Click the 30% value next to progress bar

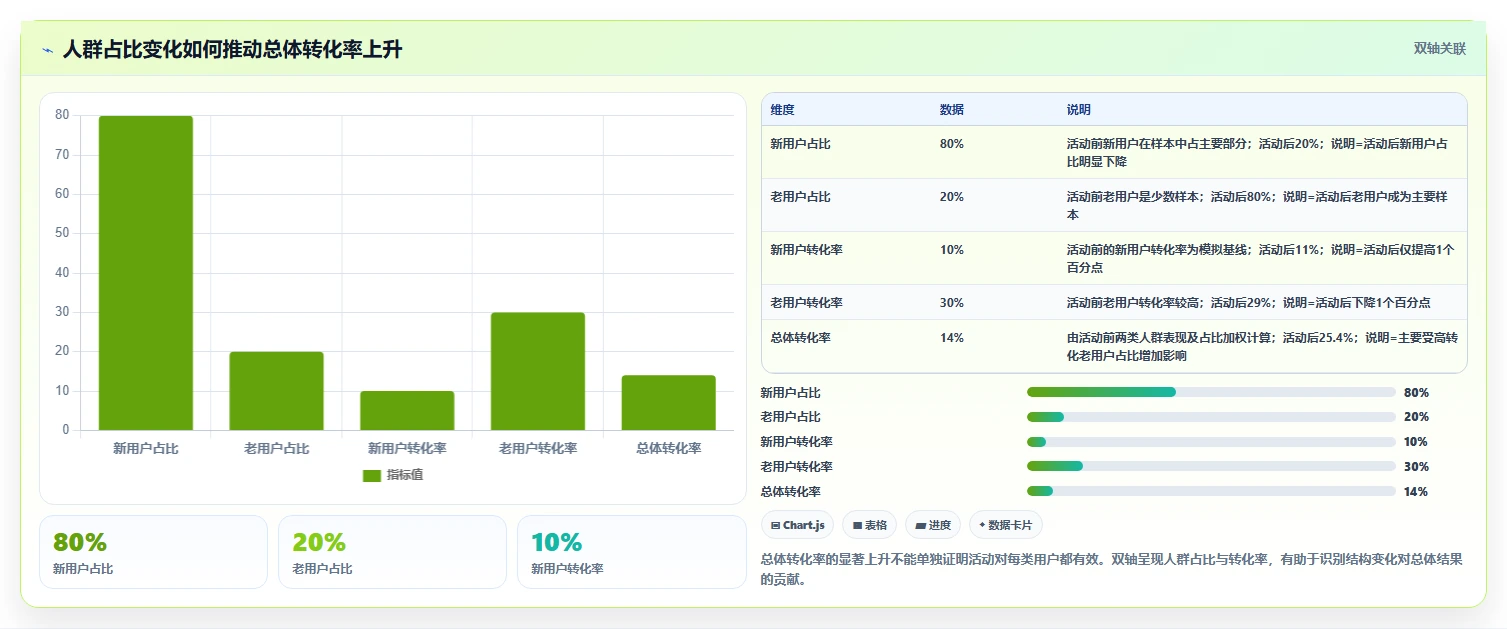[1416, 467]
